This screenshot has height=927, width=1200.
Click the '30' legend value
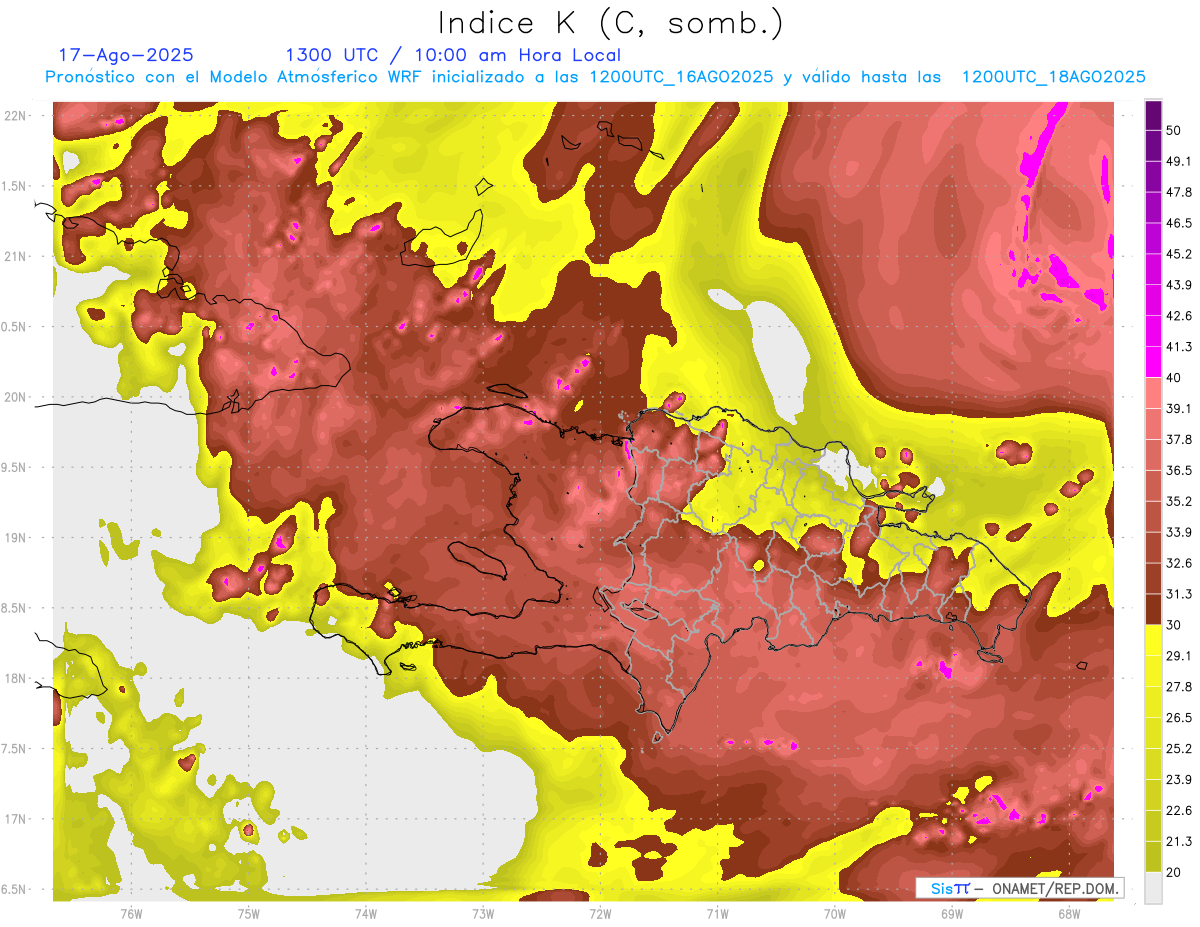coord(1175,625)
